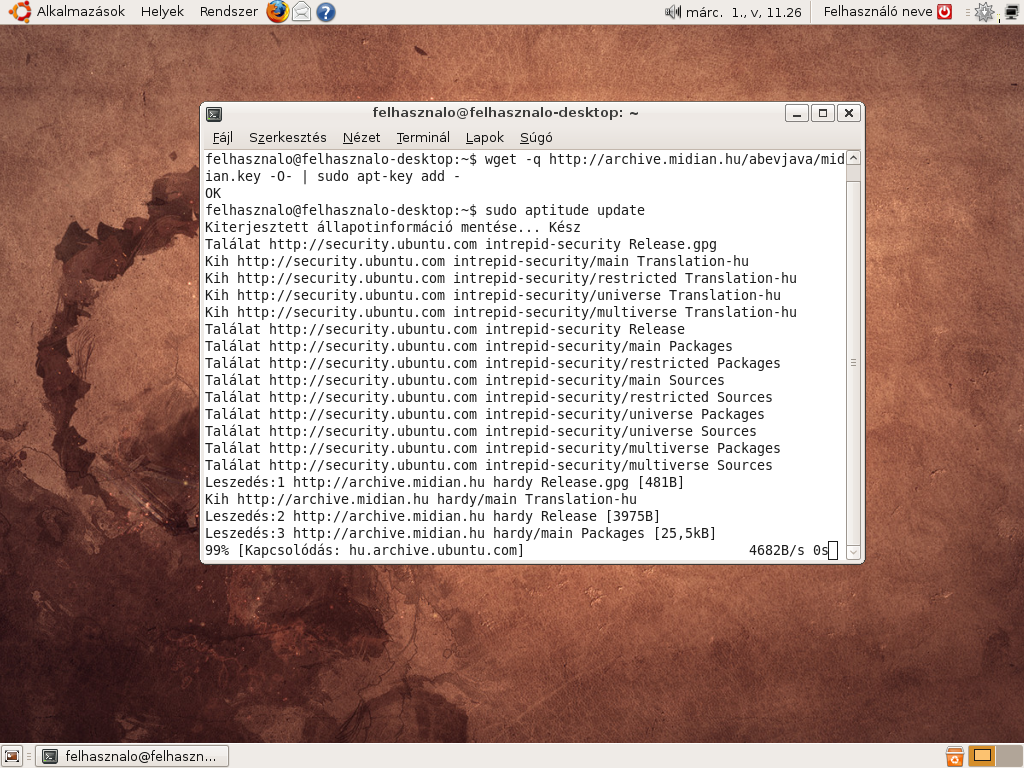Click the 'intrepid-security/restricted Translation-hu' line

[x=501, y=278]
